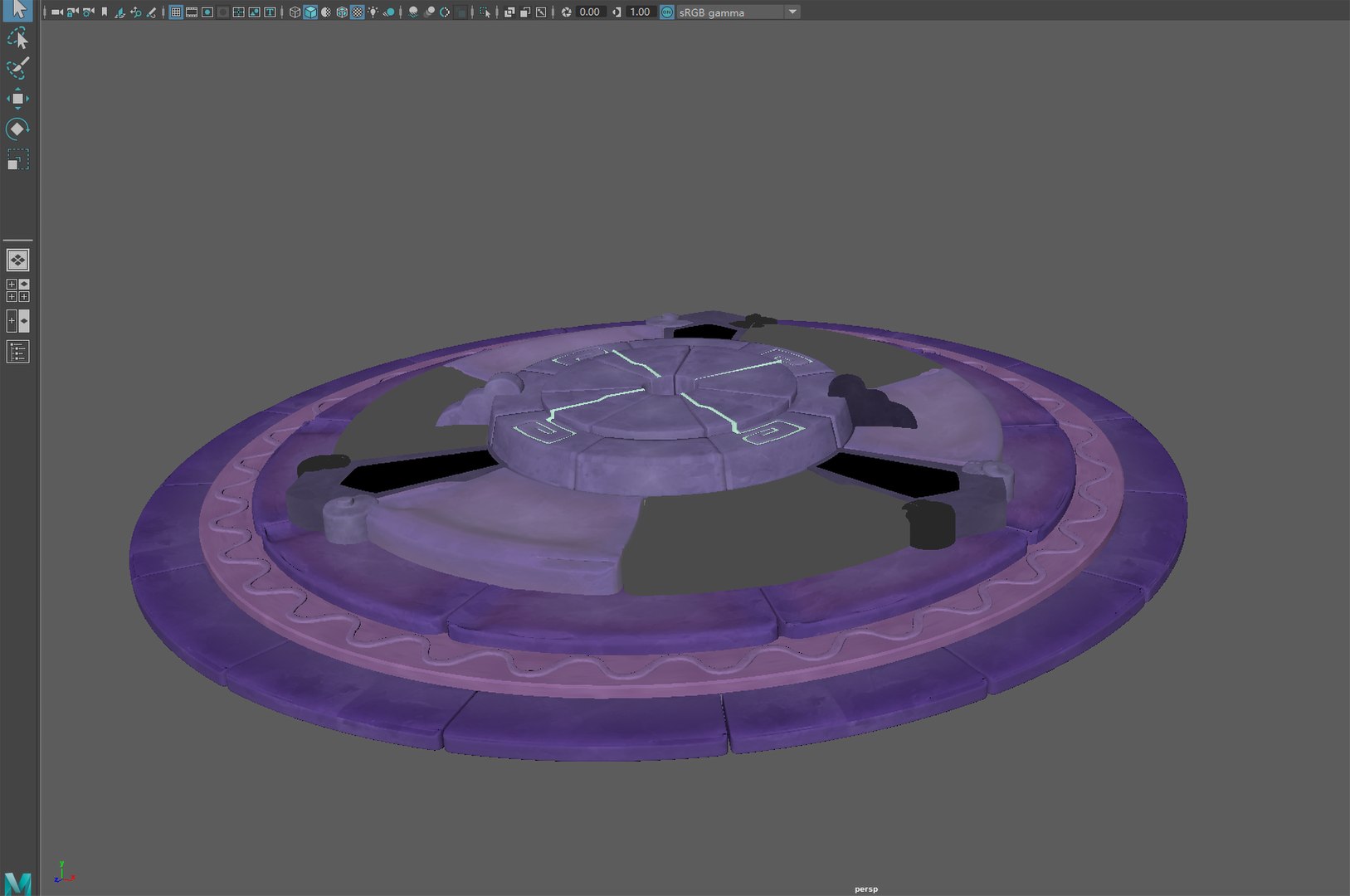Screen dimensions: 1350x896
Task: Click the Grease Pencil icon
Action: pyautogui.click(x=151, y=12)
